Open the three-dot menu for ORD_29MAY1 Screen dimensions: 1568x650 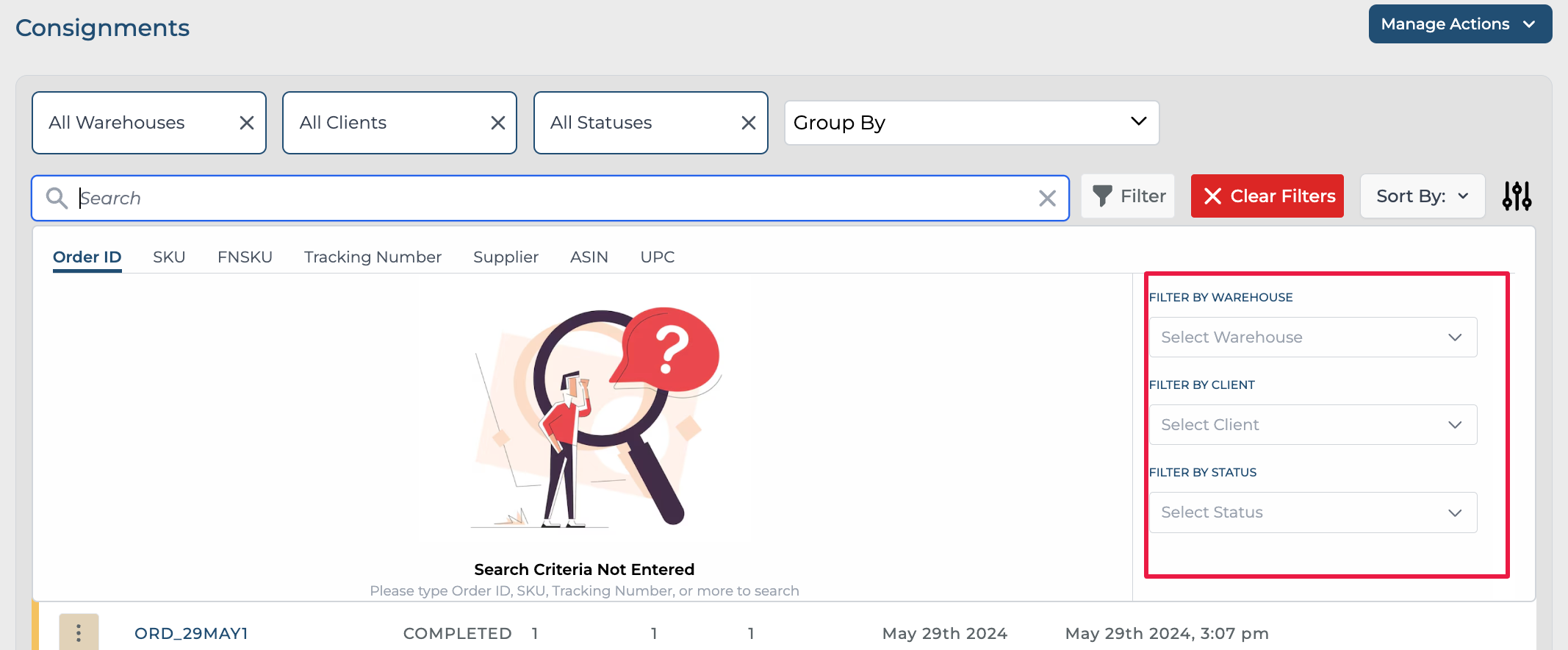point(79,632)
